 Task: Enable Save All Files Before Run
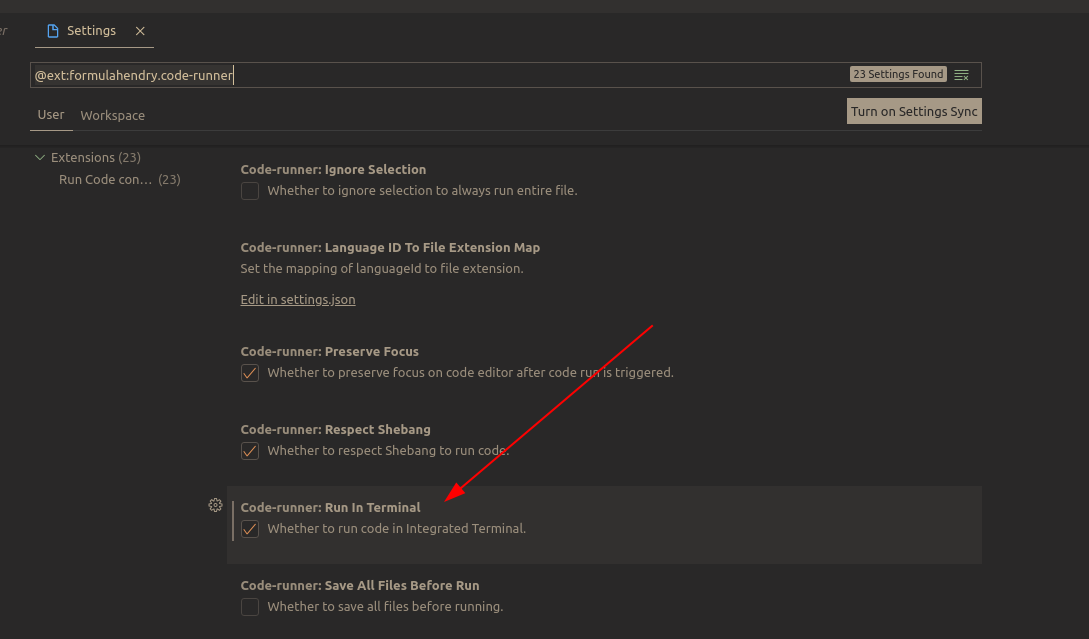click(250, 607)
